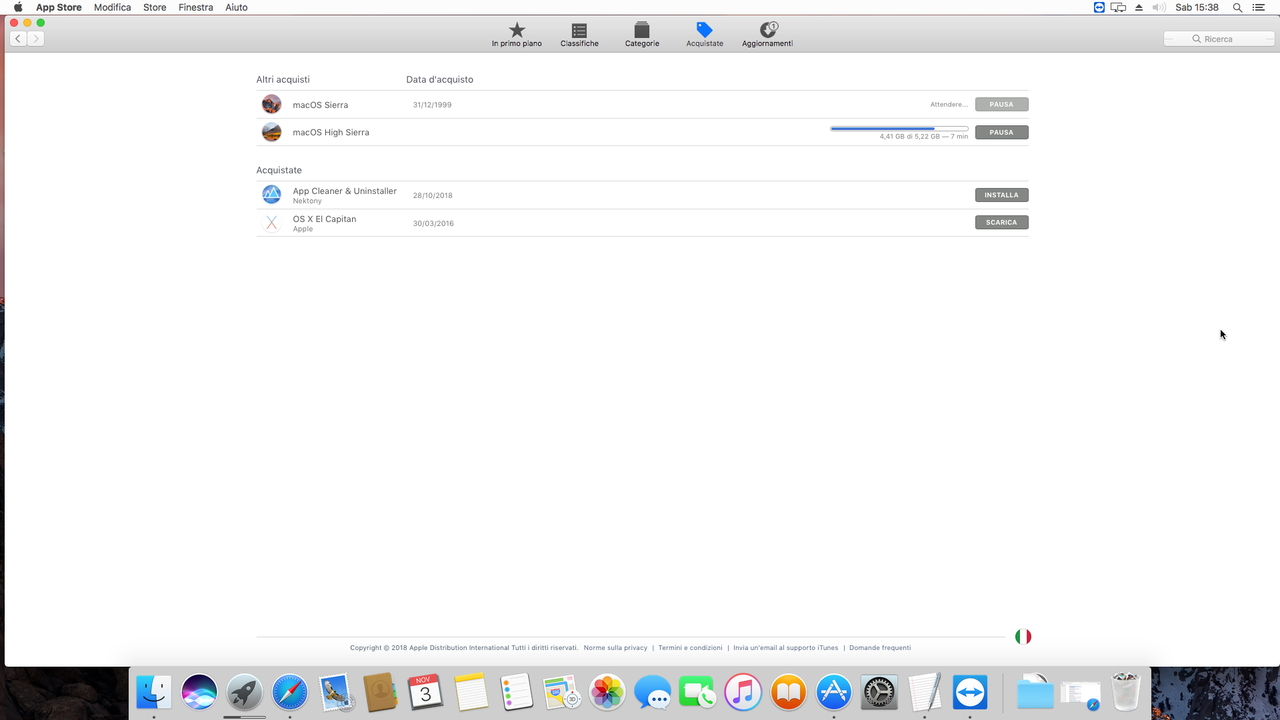Open Invia un'email al supporto iTunes
The width and height of the screenshot is (1280, 720).
tap(785, 648)
